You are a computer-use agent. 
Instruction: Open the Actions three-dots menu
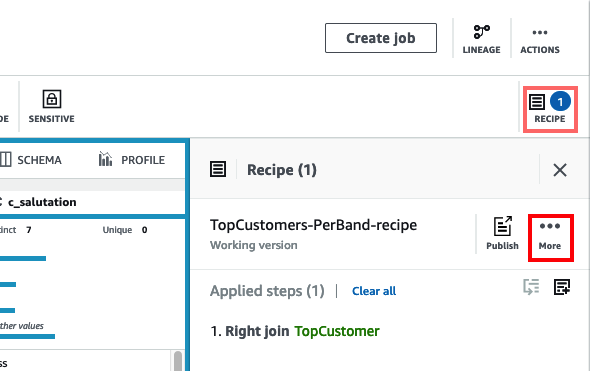(540, 40)
